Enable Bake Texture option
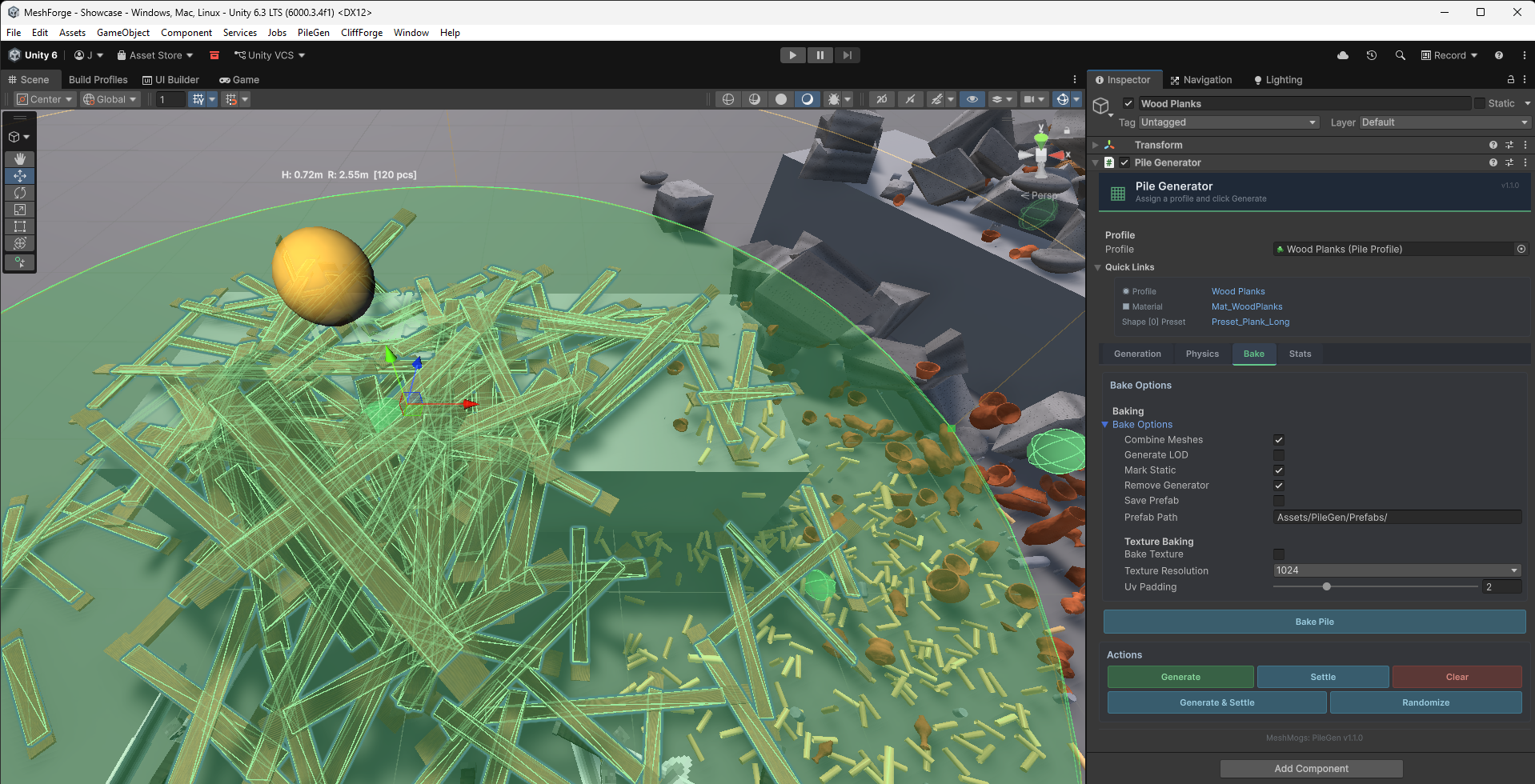1535x784 pixels. pyautogui.click(x=1278, y=554)
